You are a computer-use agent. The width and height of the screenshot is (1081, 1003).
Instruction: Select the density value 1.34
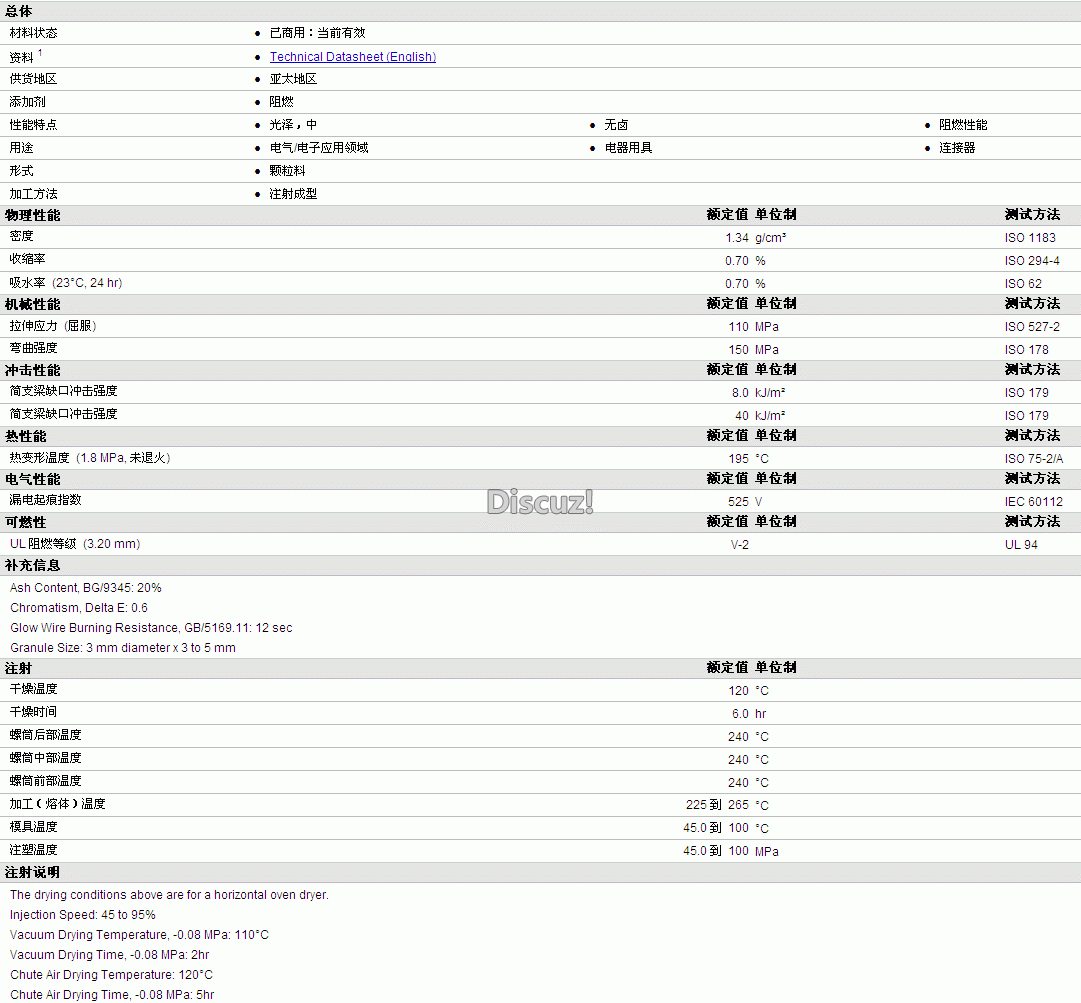coord(736,238)
